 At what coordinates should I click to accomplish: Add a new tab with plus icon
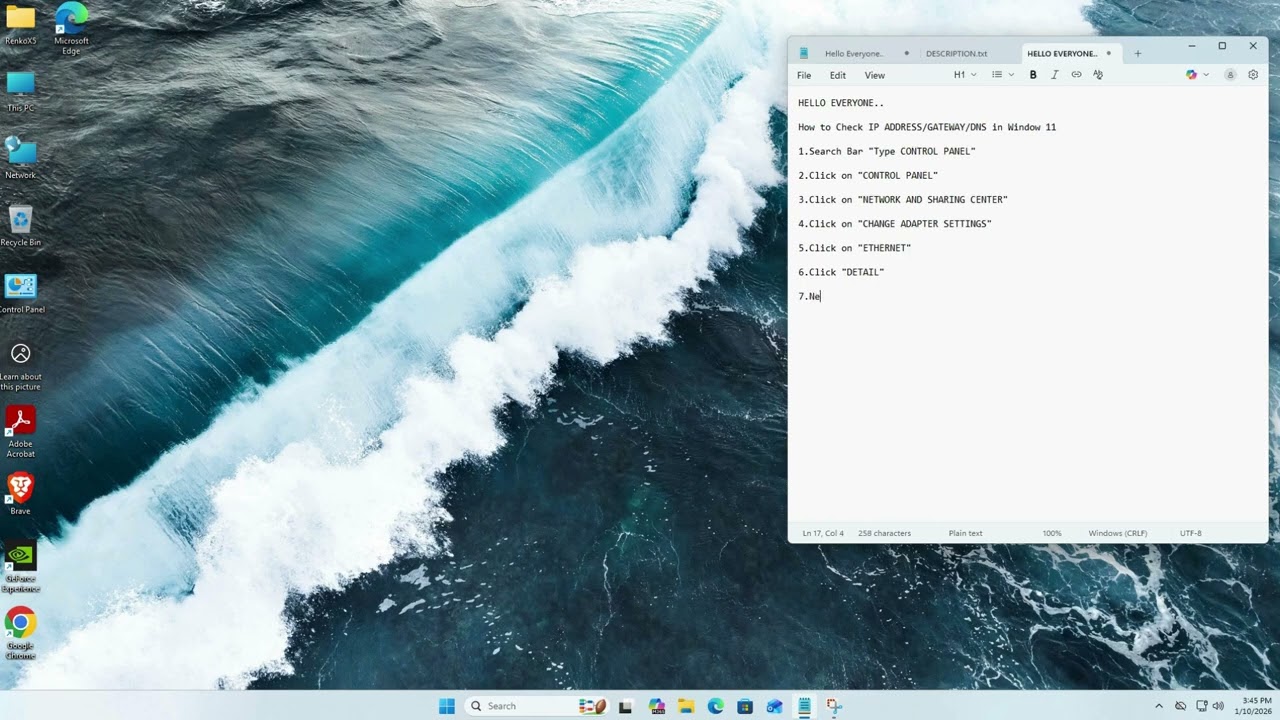(x=1137, y=53)
